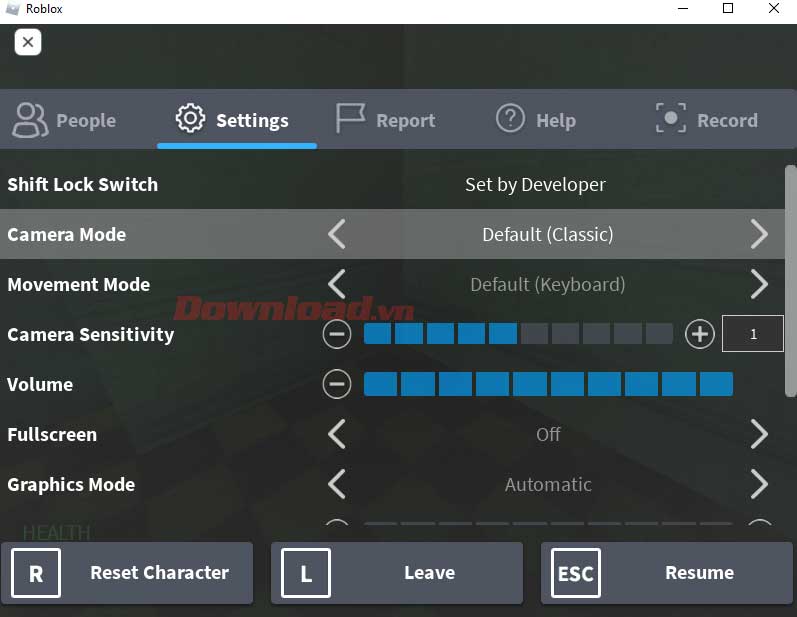Viewport: 797px width, 617px height.
Task: Click 'Default (Keyboard)' movement value
Action: pyautogui.click(x=547, y=284)
